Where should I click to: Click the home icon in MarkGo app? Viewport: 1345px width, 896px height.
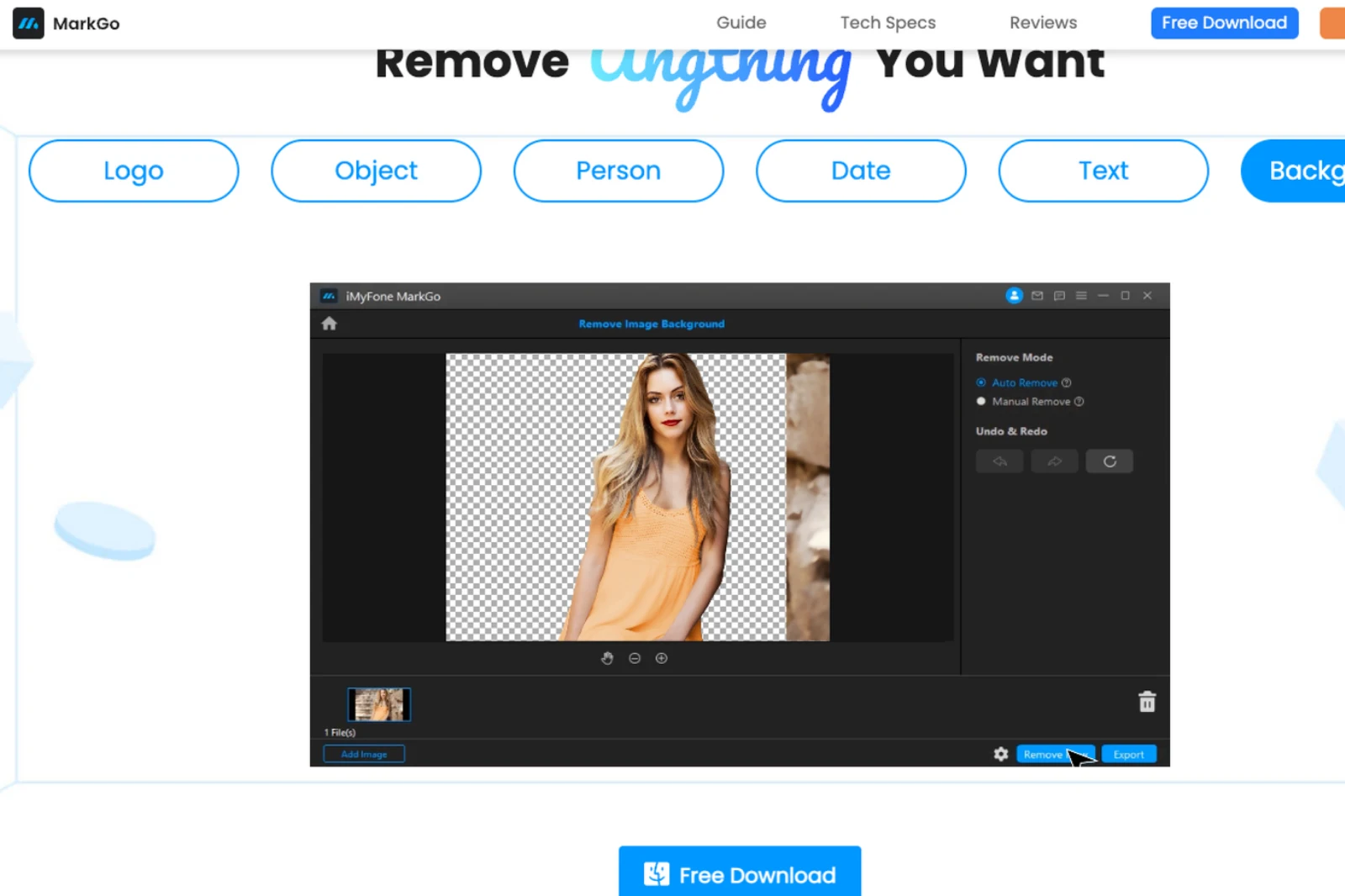click(x=329, y=324)
